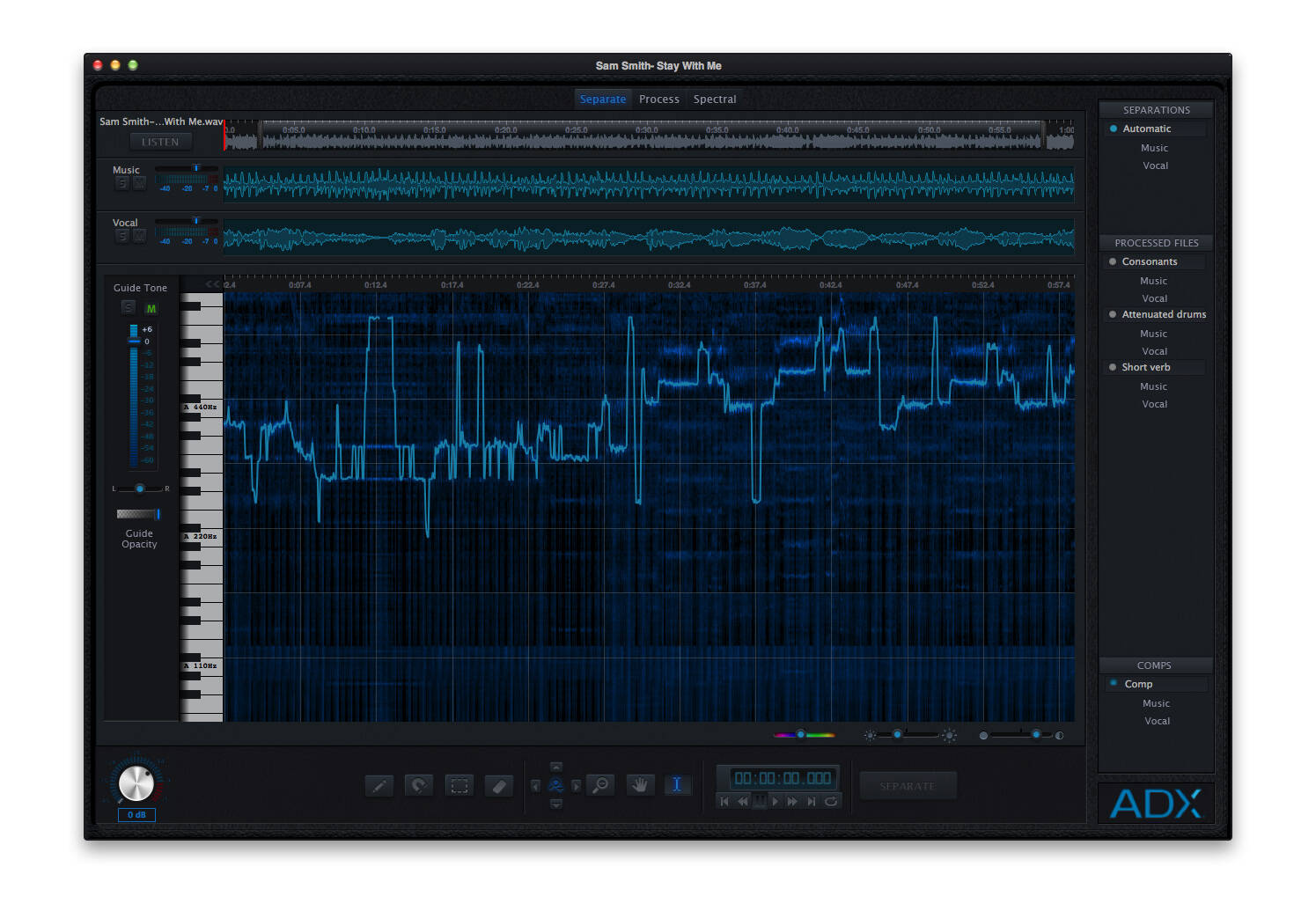
Task: Open Music under Short verb
Action: [1154, 386]
